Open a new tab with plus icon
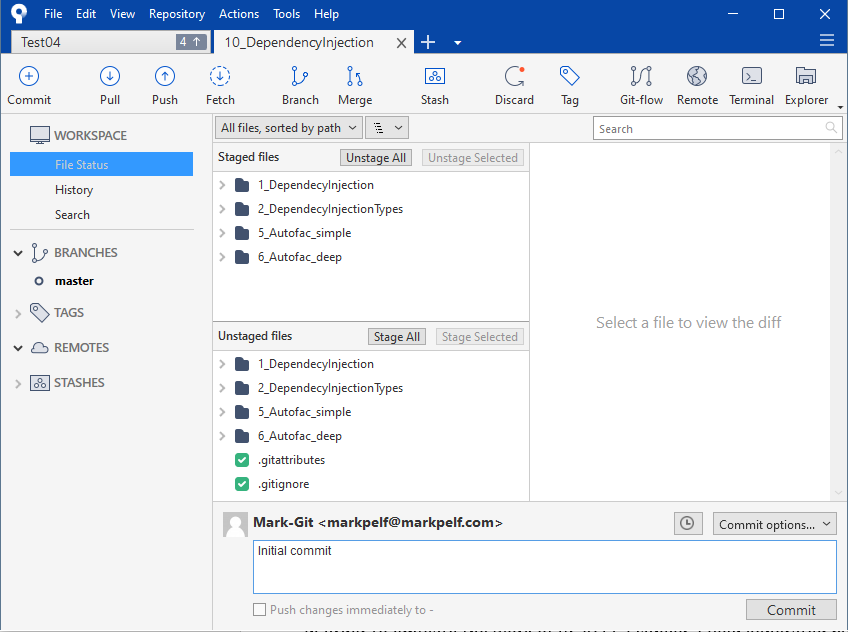848x632 pixels. pos(428,42)
